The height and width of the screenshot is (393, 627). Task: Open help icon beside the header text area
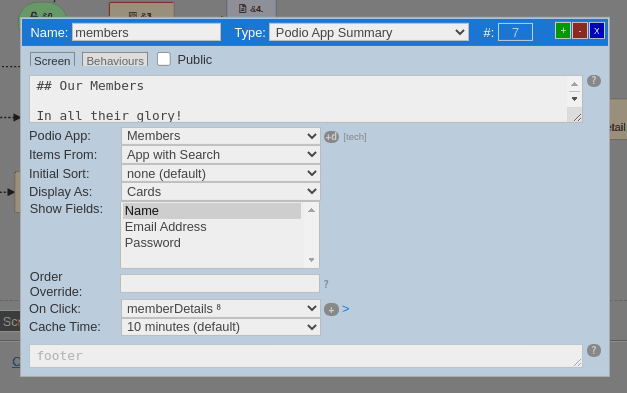pos(594,81)
